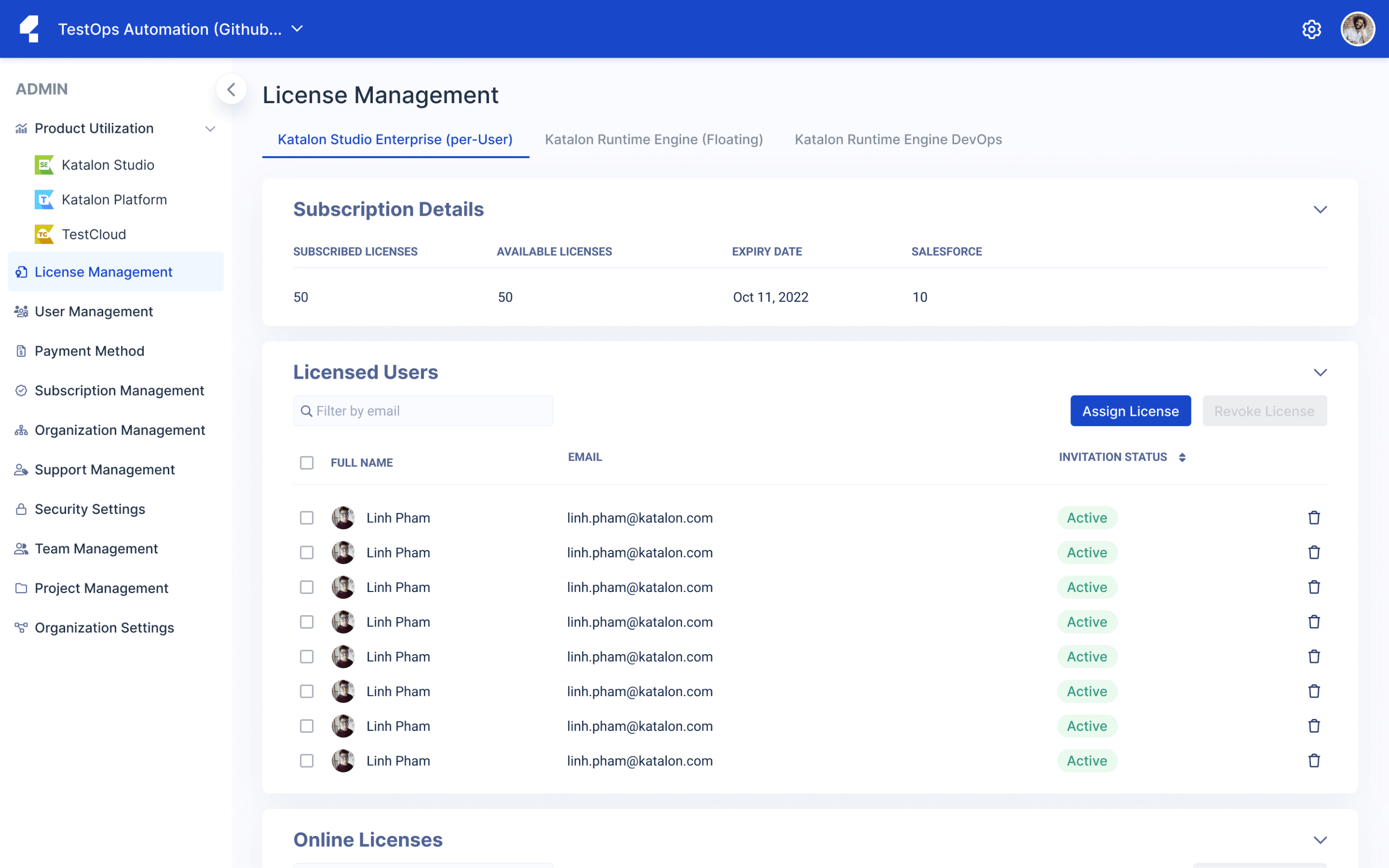Click the Assign License button
Screen dimensions: 1389x868
click(x=1130, y=411)
